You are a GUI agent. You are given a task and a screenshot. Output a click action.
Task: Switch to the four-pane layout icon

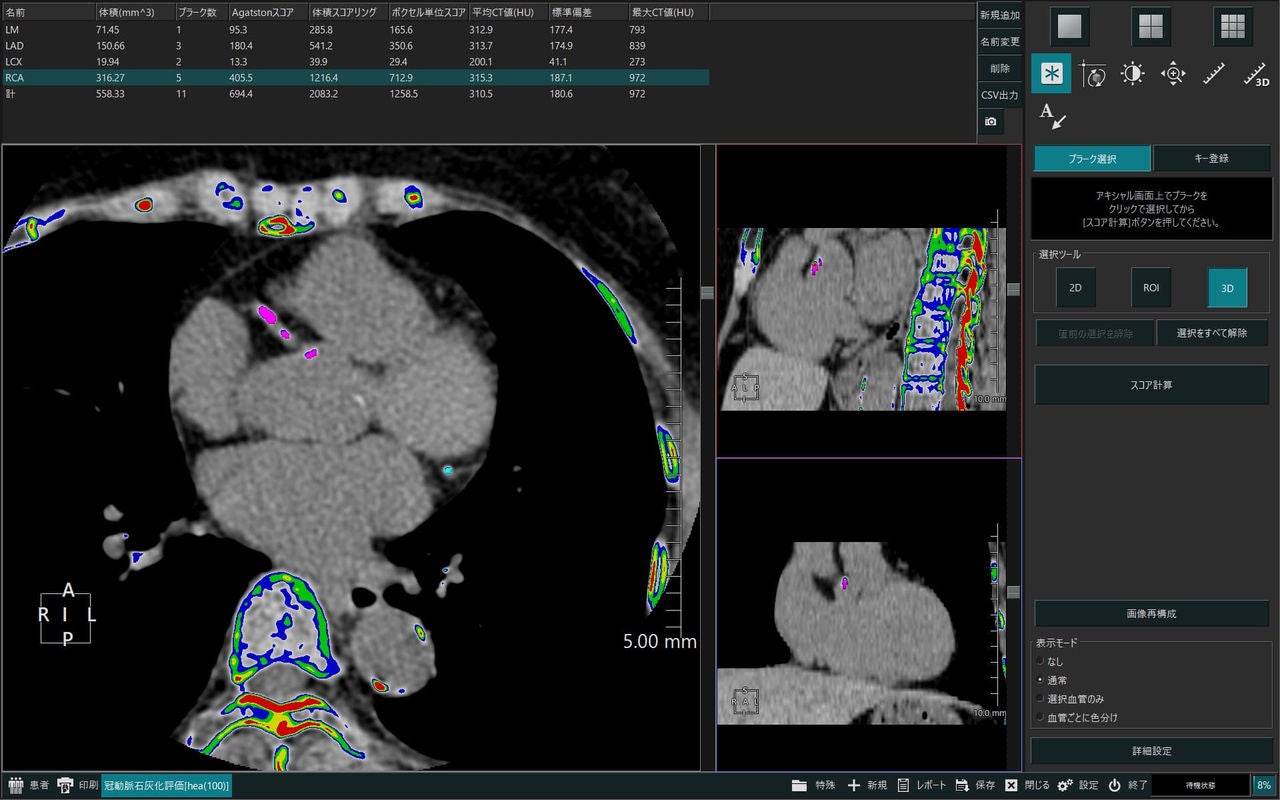[1151, 27]
